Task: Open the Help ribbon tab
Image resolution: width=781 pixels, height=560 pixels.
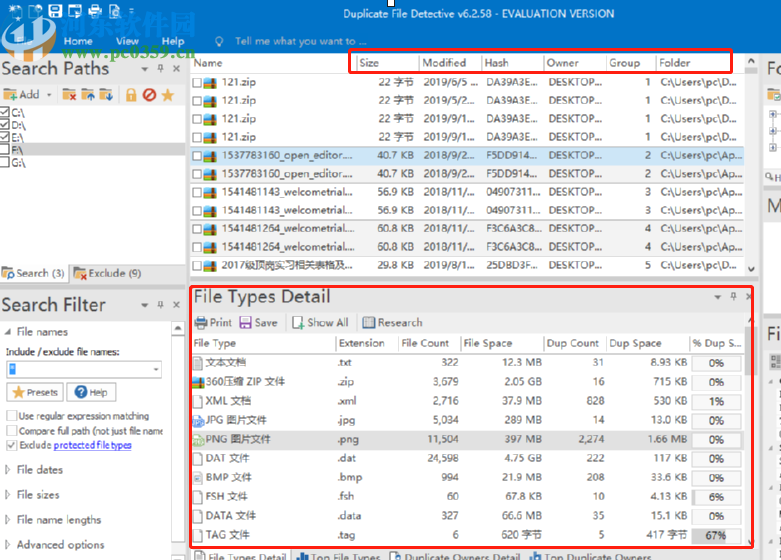Action: [173, 41]
